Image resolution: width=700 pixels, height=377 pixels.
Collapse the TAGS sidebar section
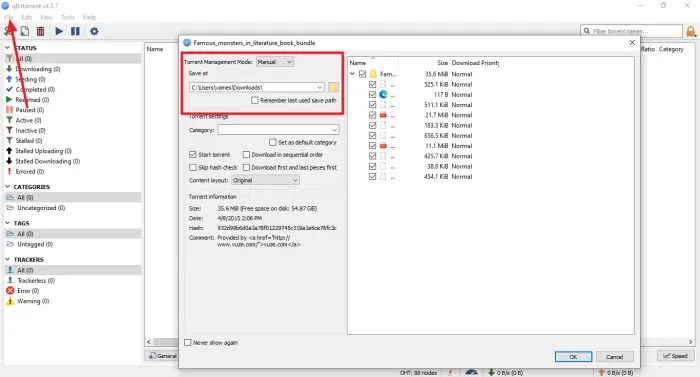pyautogui.click(x=8, y=223)
